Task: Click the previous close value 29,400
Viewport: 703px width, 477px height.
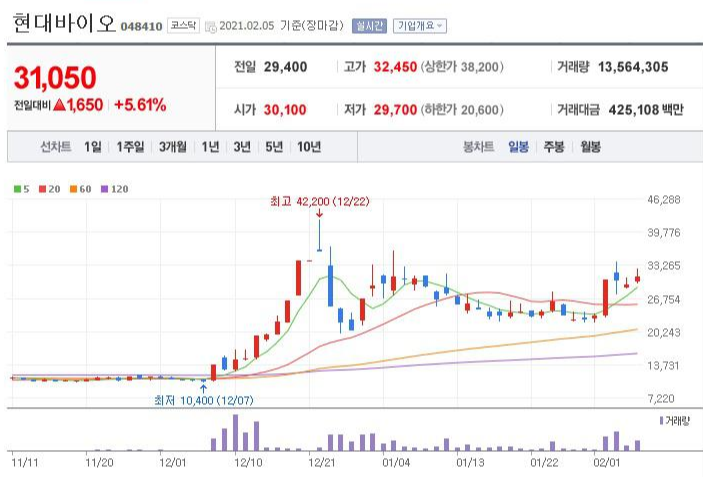Action: click(285, 67)
